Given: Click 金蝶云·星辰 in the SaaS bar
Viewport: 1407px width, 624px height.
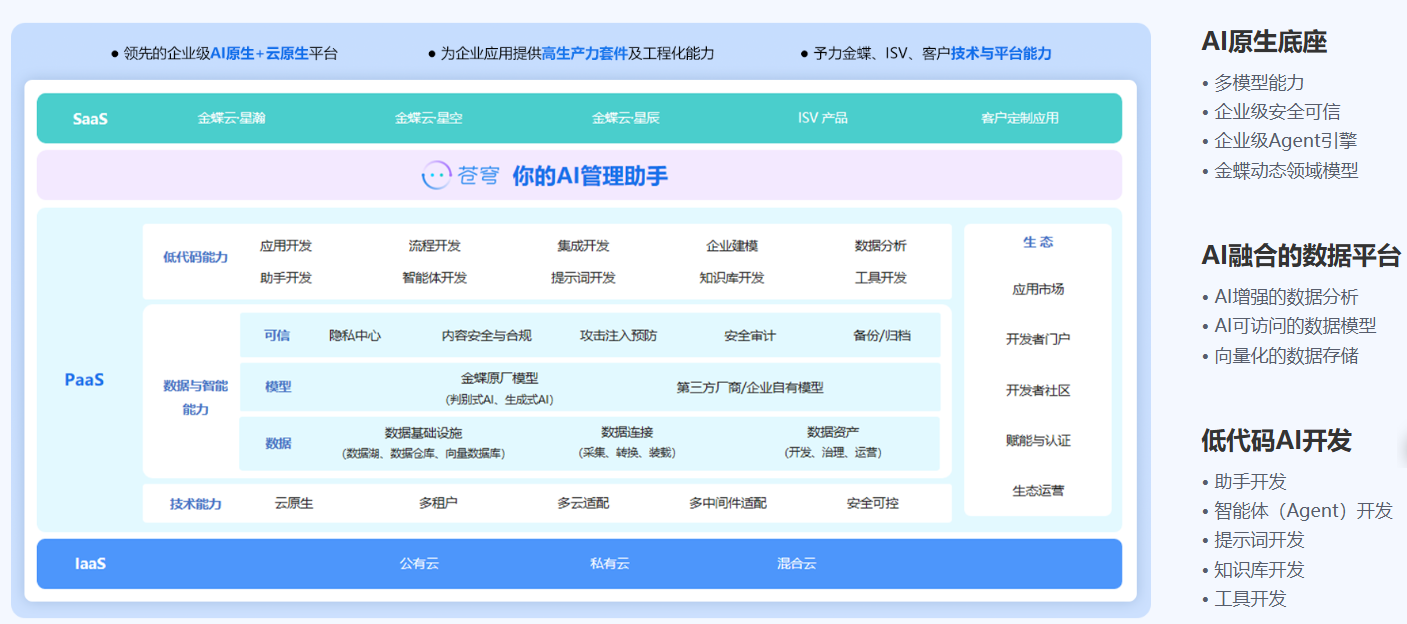Looking at the screenshot, I should pos(626,118).
